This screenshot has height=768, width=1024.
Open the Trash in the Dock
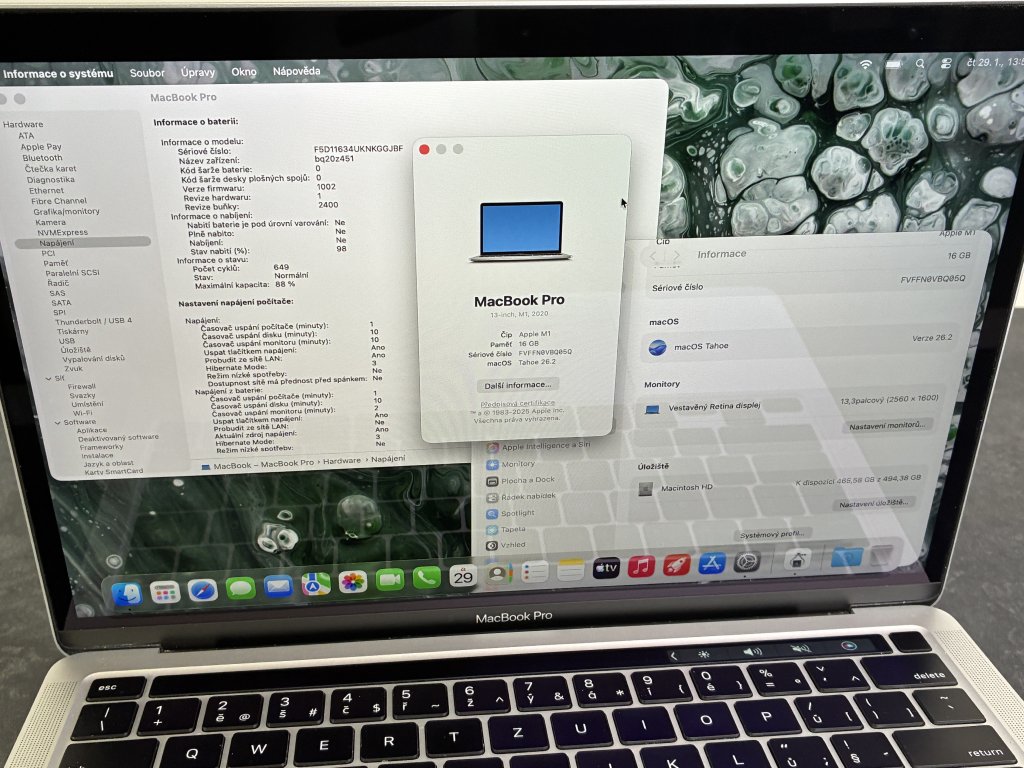(882, 555)
